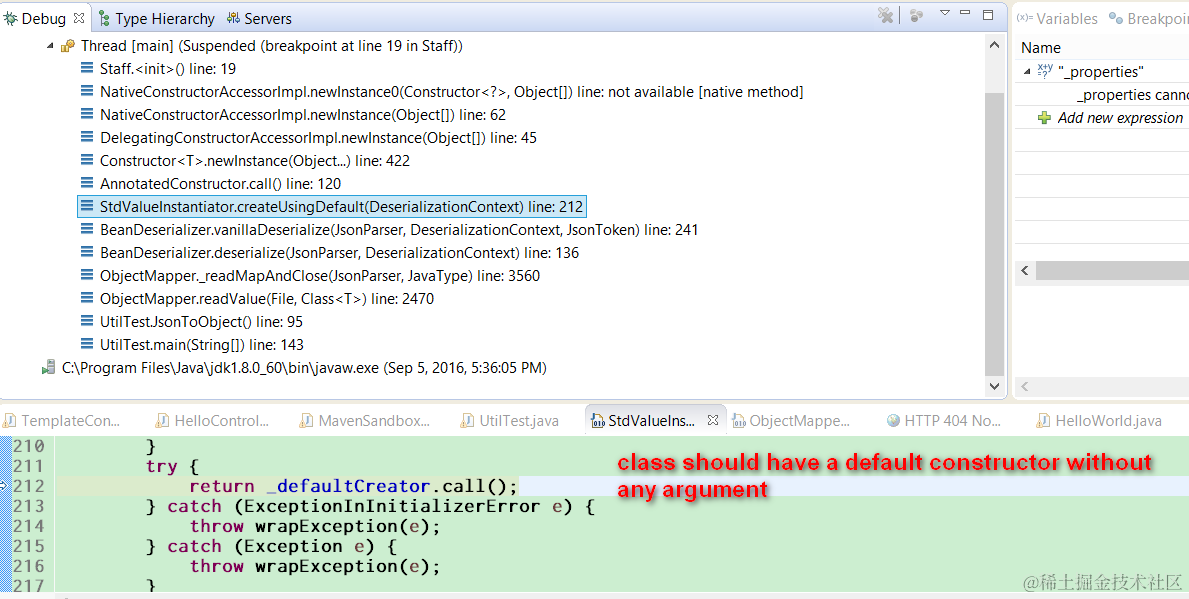Select the Thread [main] suspended row

click(262, 45)
